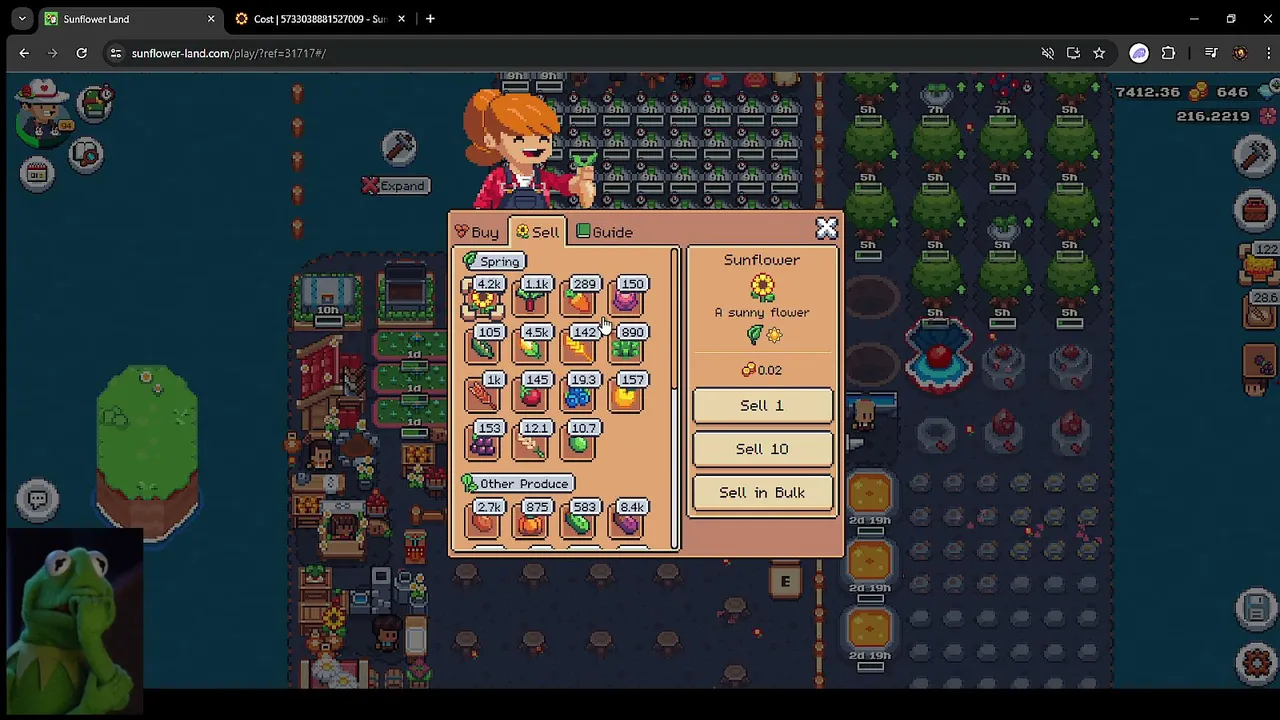Viewport: 1280px width, 720px height.
Task: Select the purple crop showing 150
Action: click(x=628, y=298)
